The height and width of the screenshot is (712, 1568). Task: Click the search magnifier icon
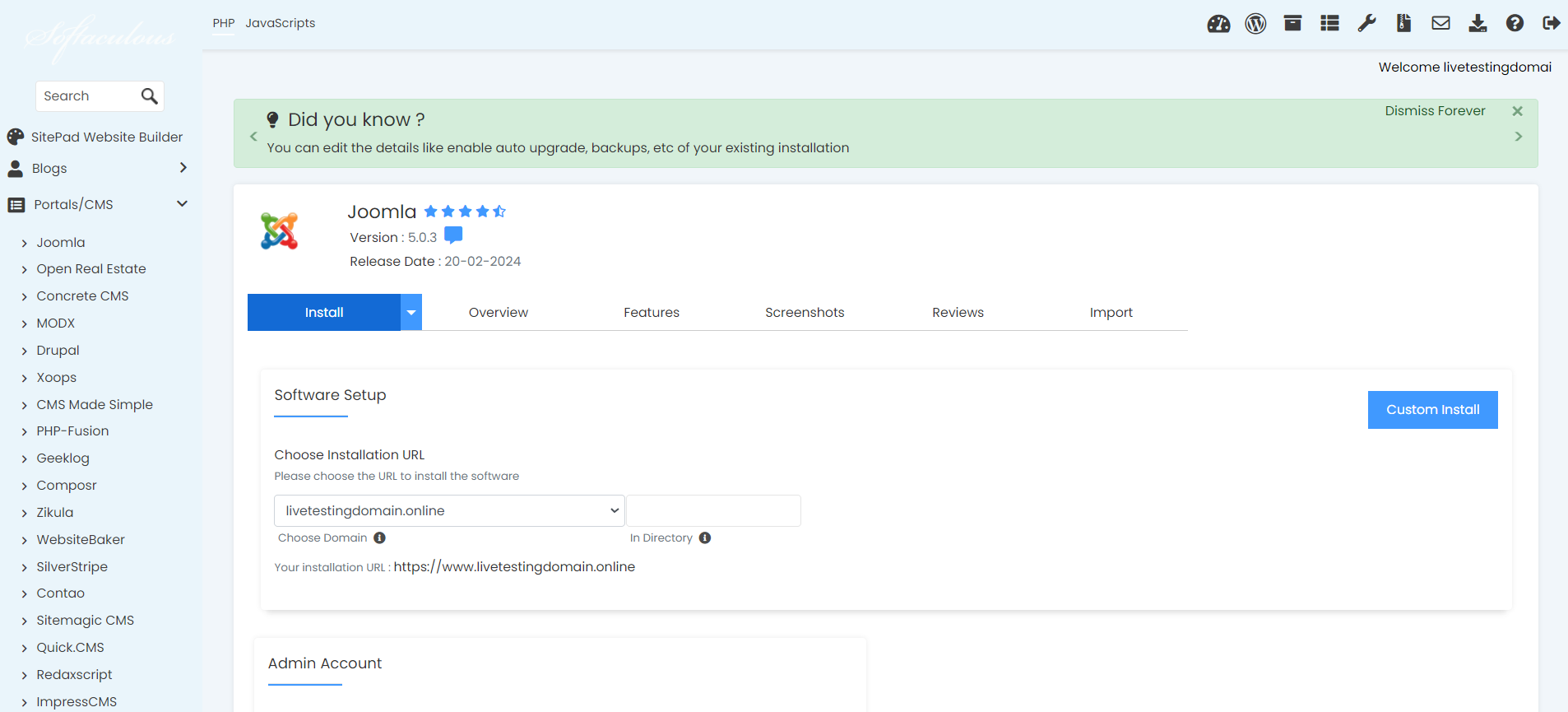click(149, 96)
